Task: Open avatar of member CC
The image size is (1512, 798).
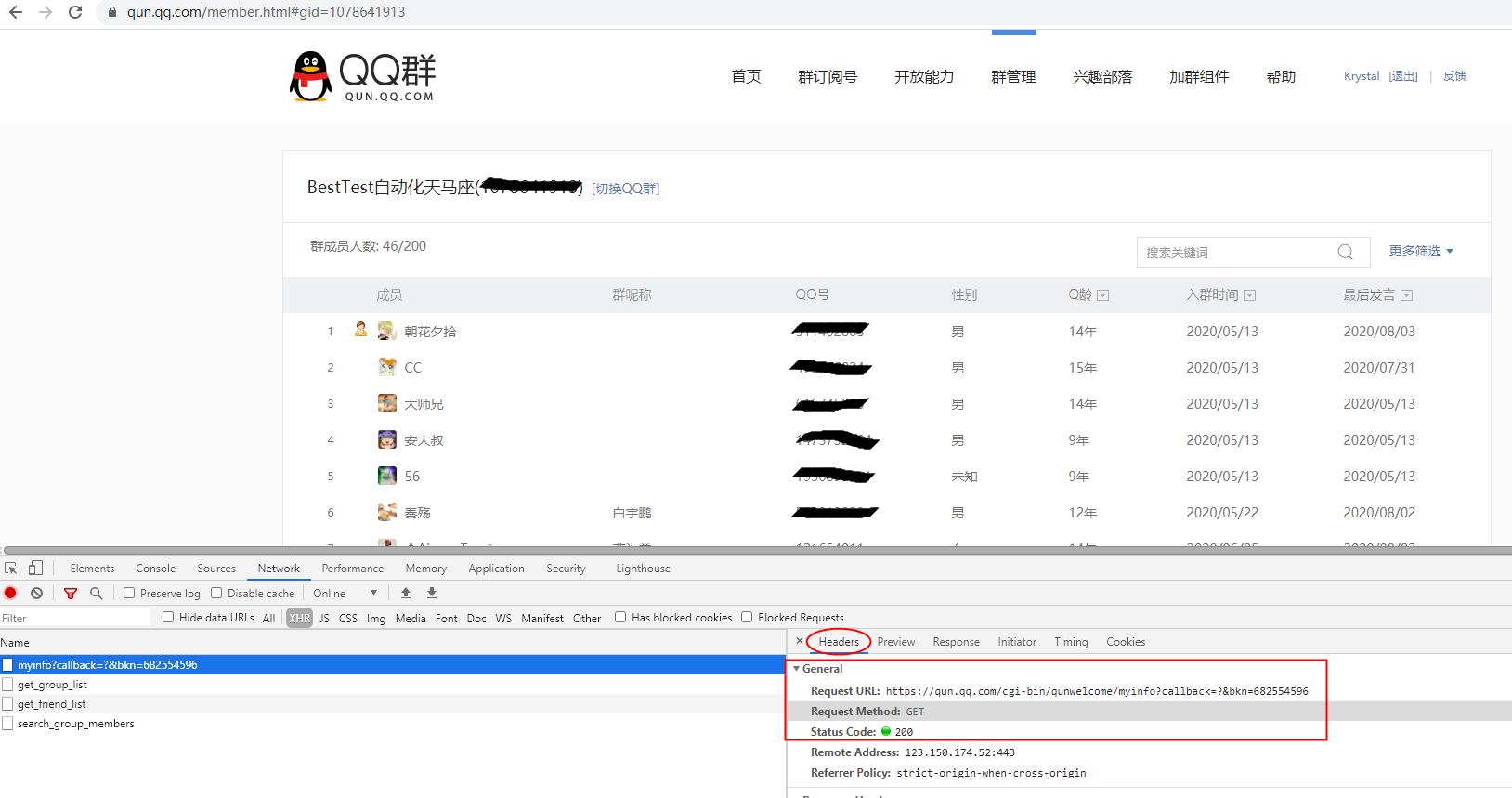Action: pyautogui.click(x=387, y=367)
